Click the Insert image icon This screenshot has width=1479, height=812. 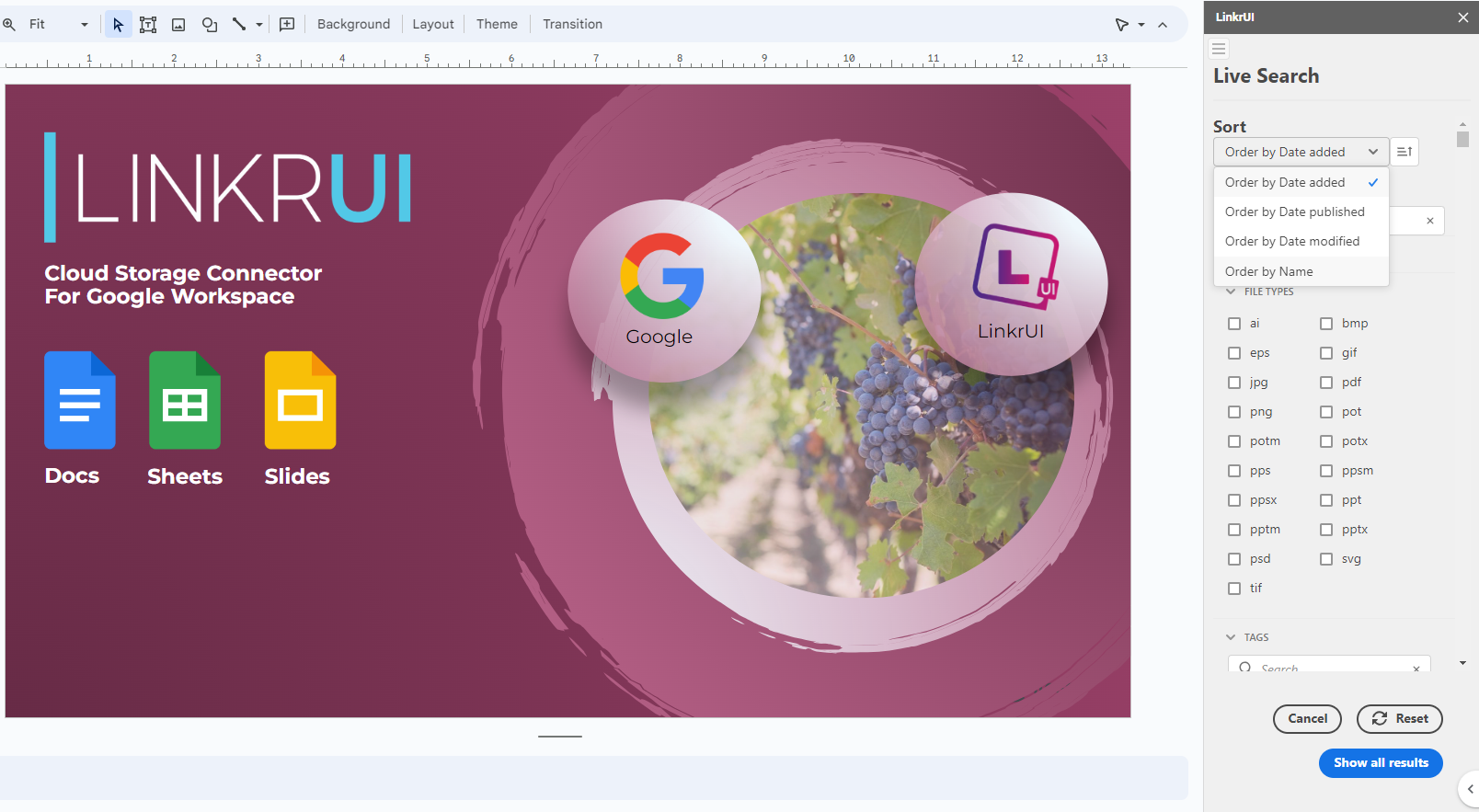click(x=178, y=25)
